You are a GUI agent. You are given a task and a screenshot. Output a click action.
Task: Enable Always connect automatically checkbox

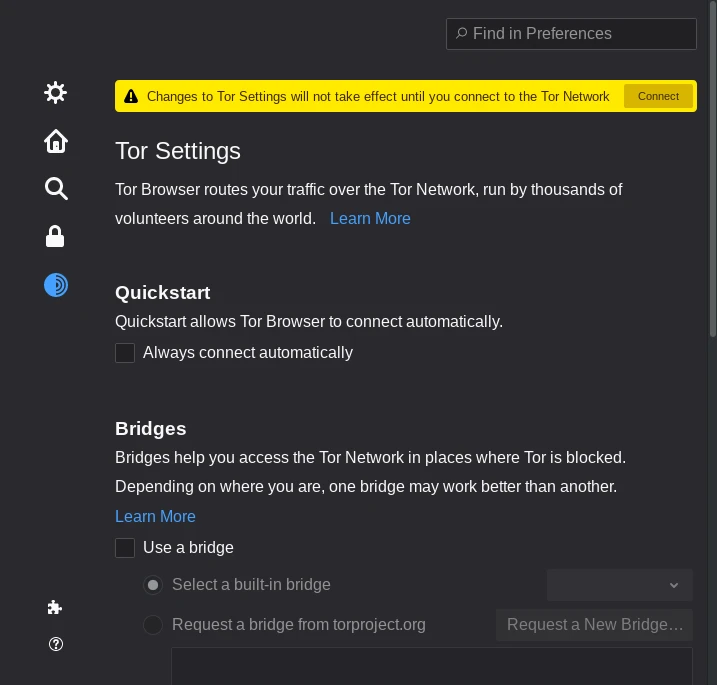click(125, 353)
